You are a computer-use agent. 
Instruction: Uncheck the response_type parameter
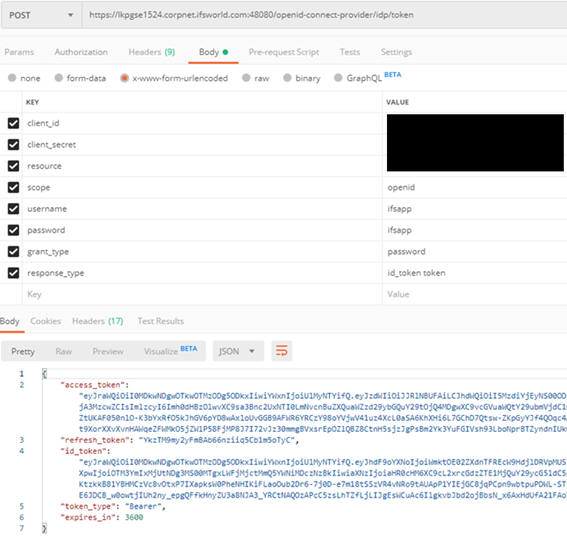(13, 273)
